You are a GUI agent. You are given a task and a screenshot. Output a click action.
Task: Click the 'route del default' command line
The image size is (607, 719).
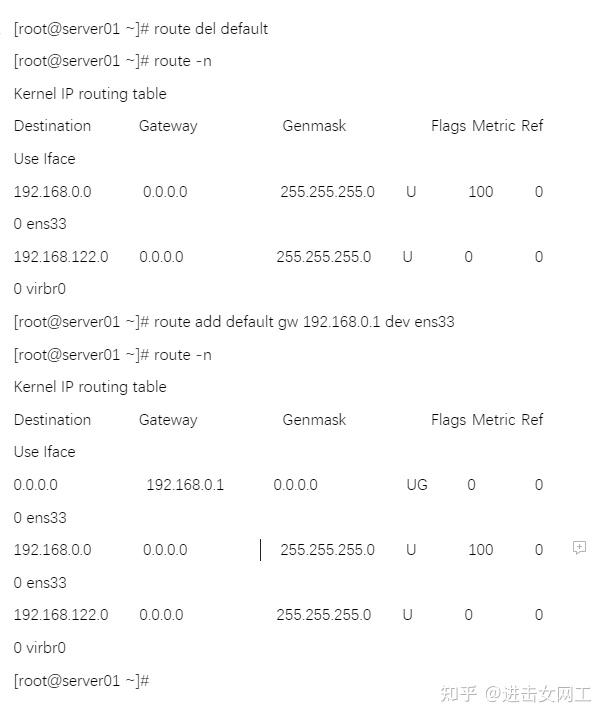click(x=141, y=29)
